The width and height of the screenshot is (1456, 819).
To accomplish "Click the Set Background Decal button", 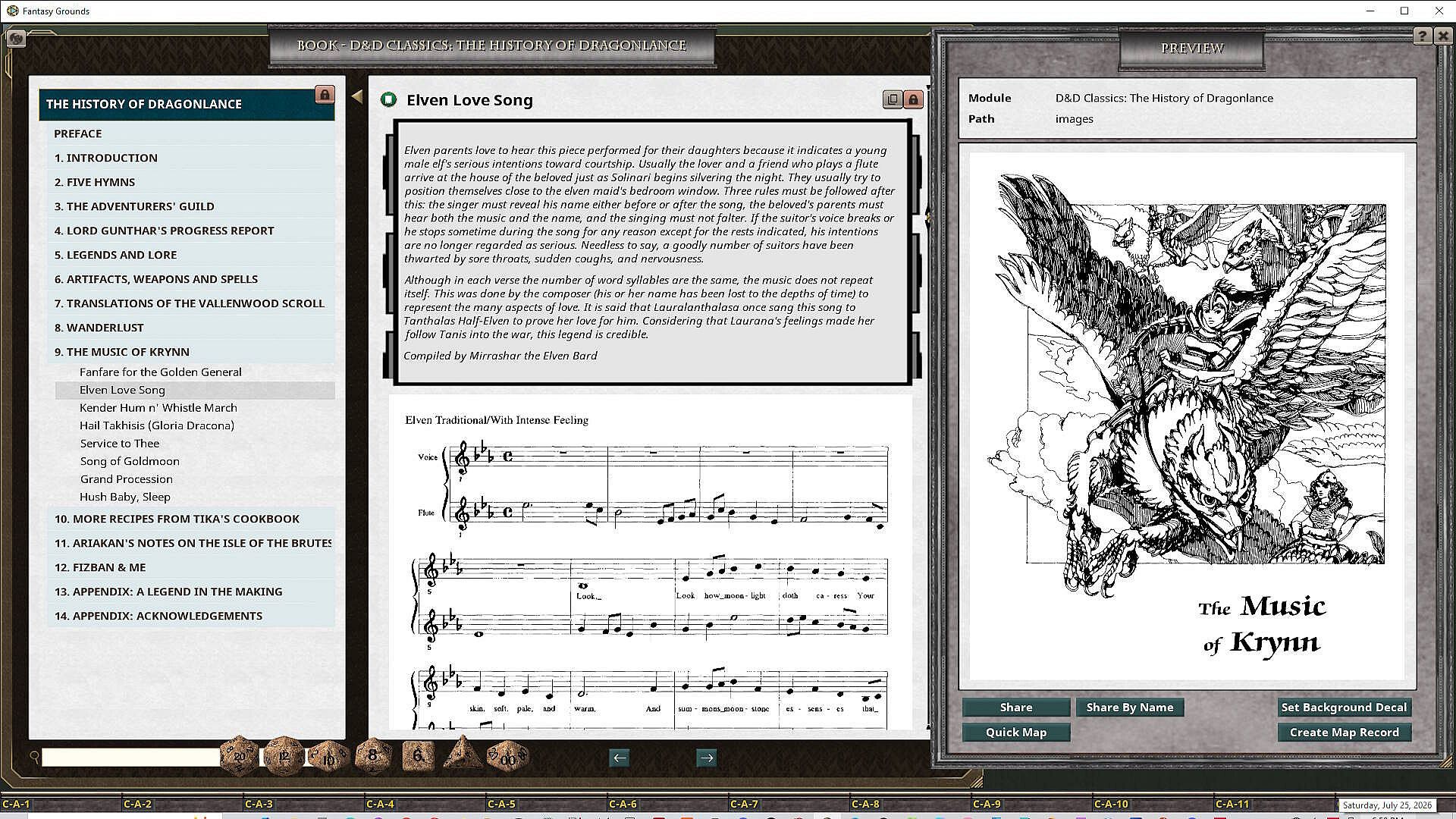I will [x=1344, y=707].
